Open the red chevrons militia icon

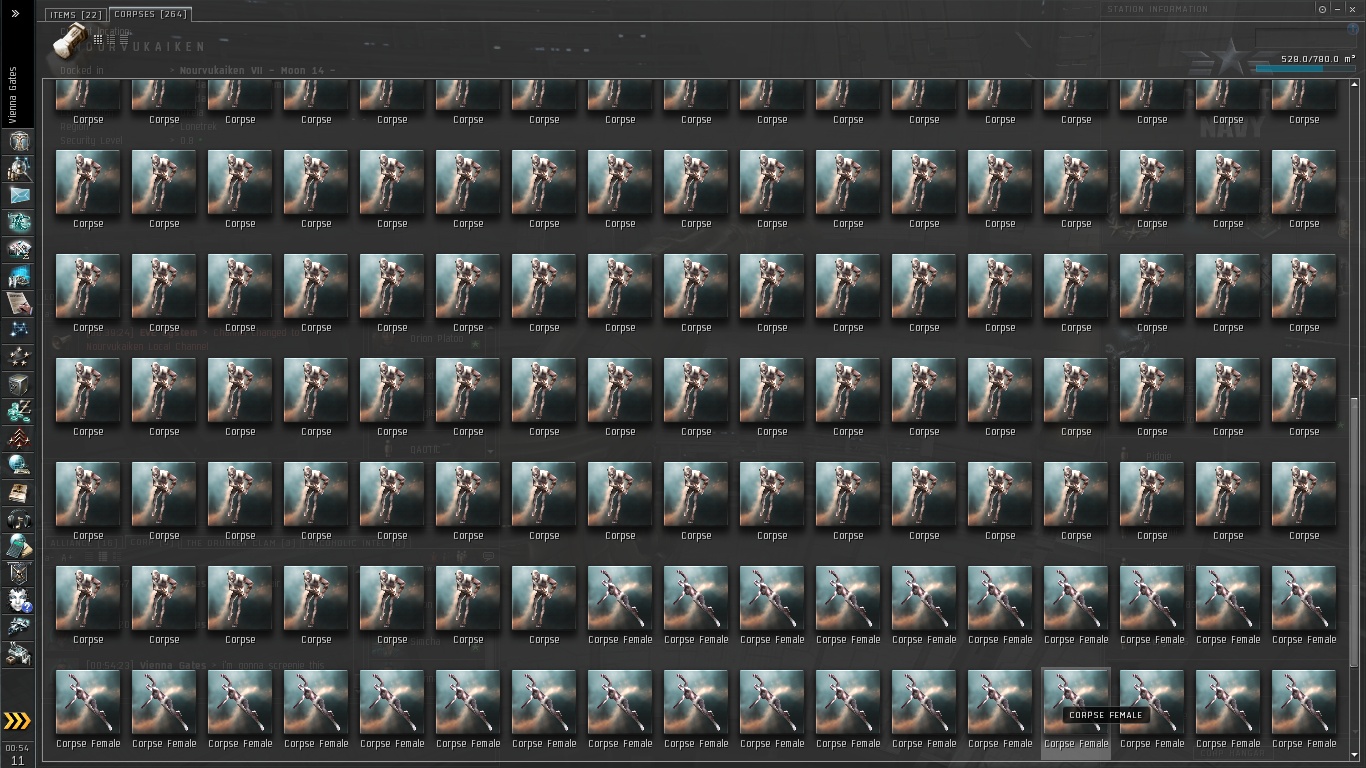pyautogui.click(x=19, y=438)
